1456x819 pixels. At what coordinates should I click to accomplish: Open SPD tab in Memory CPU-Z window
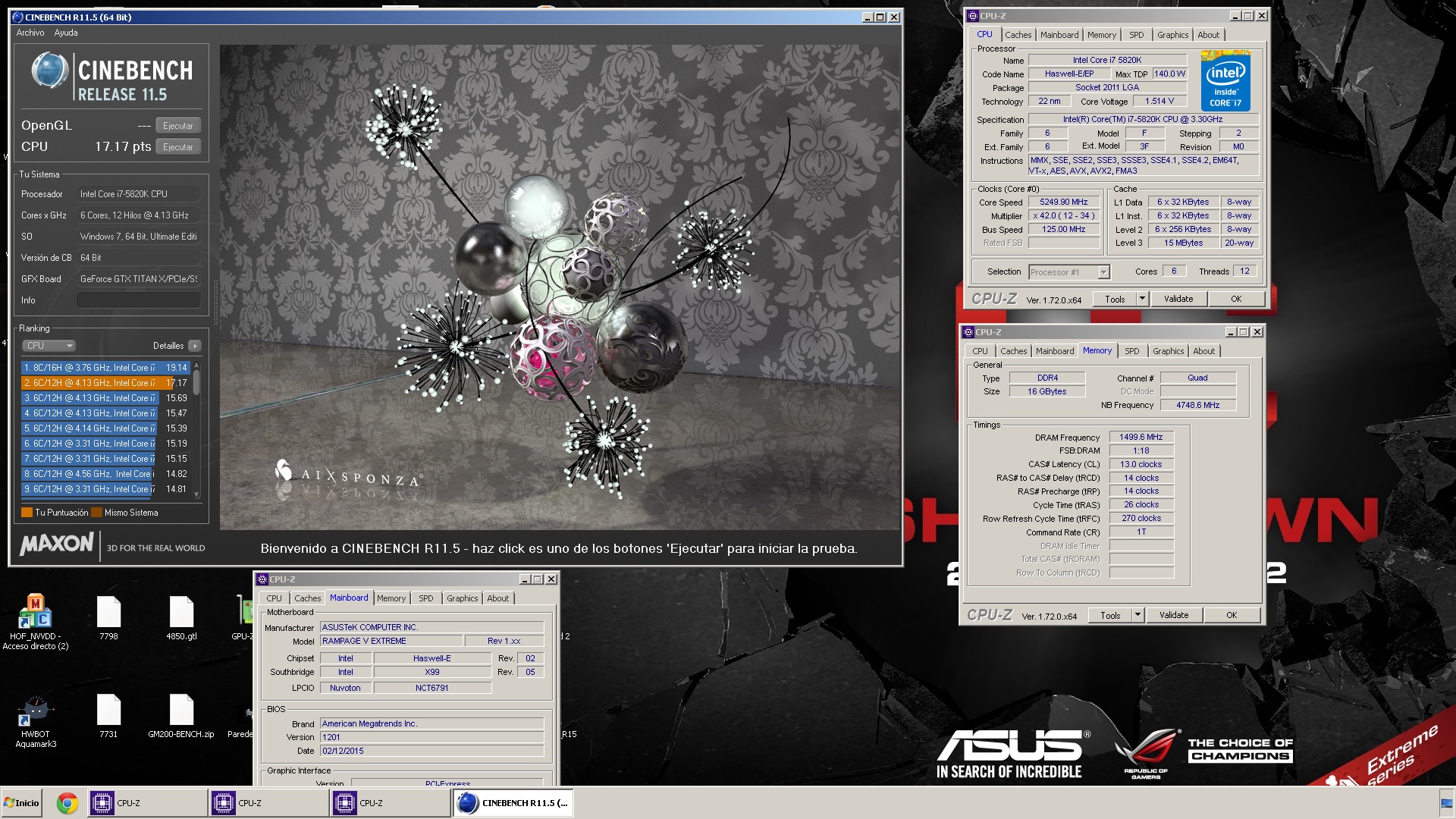click(1131, 351)
